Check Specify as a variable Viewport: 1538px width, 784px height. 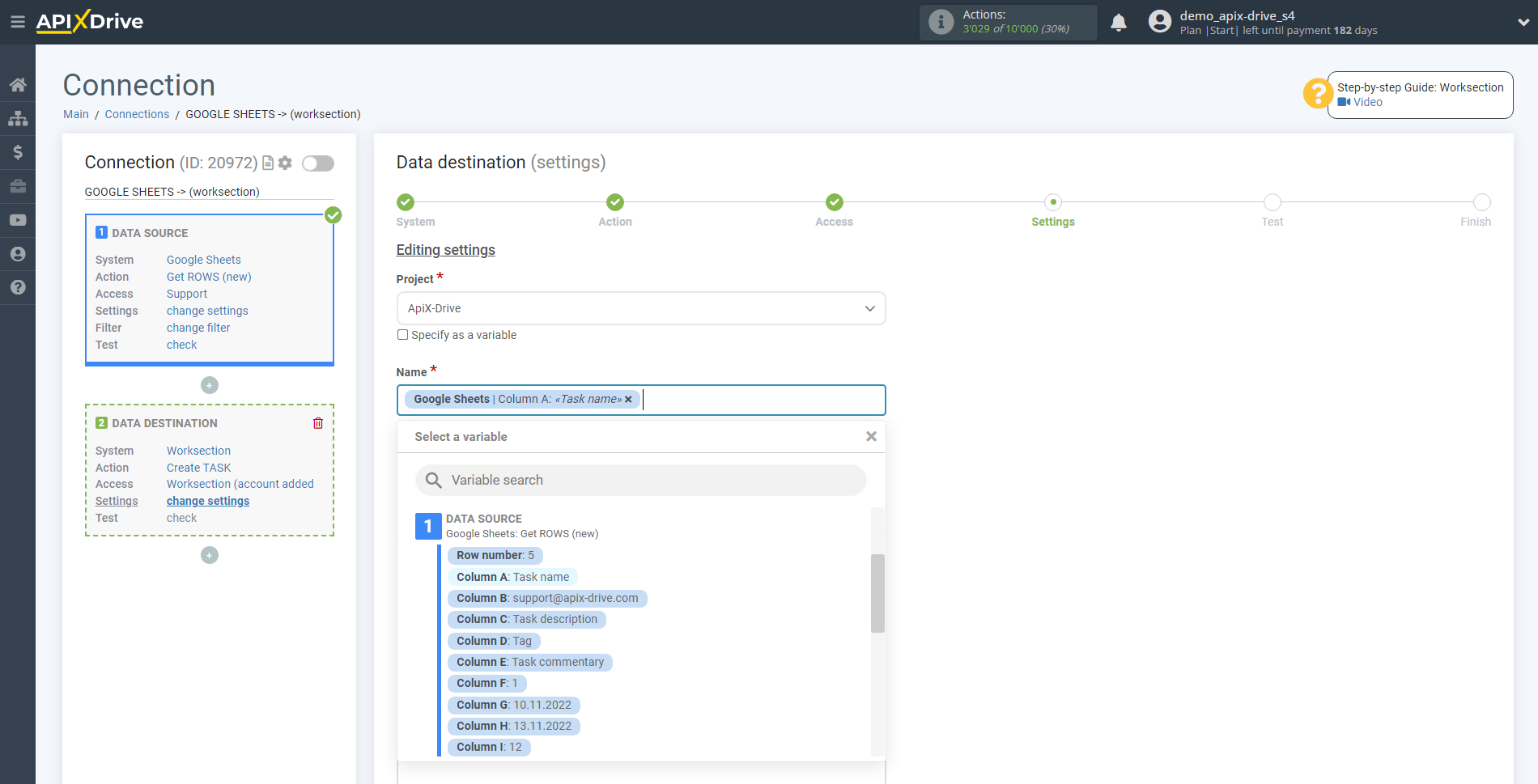click(402, 335)
